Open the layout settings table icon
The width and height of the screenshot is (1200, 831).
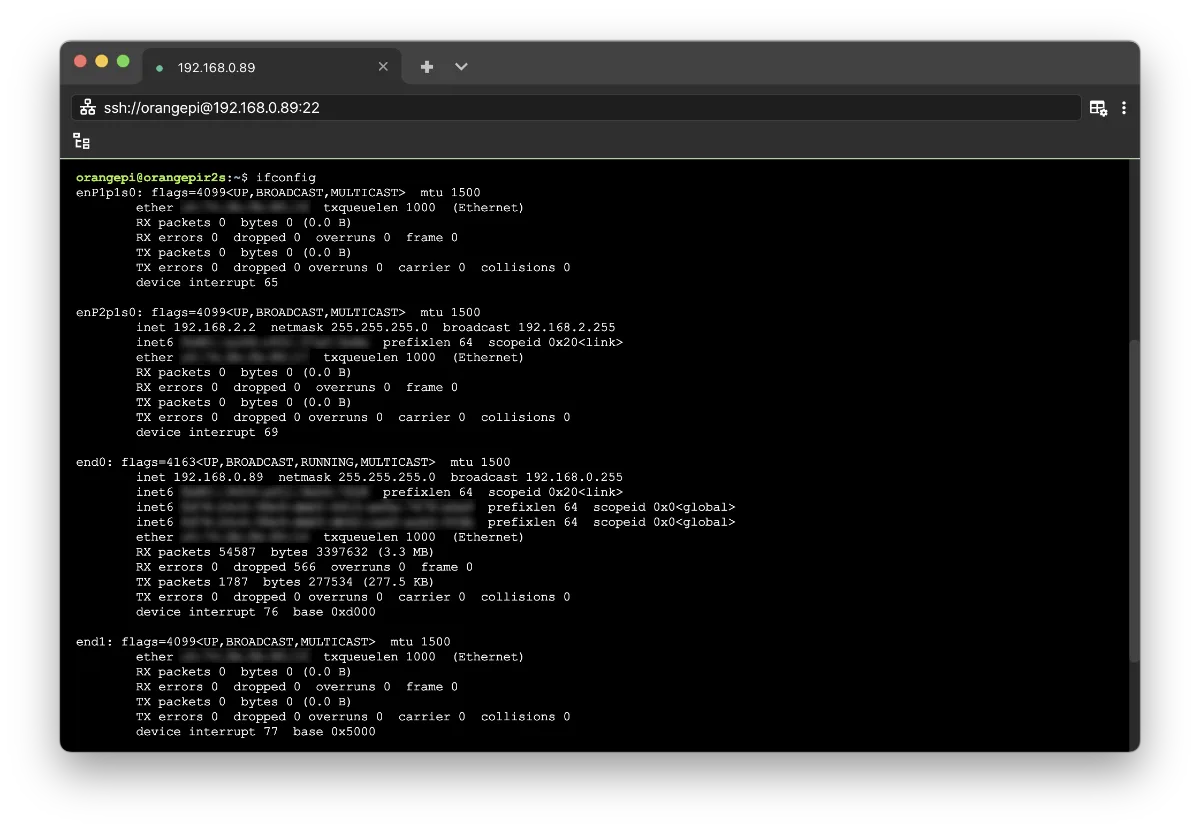tap(1098, 107)
